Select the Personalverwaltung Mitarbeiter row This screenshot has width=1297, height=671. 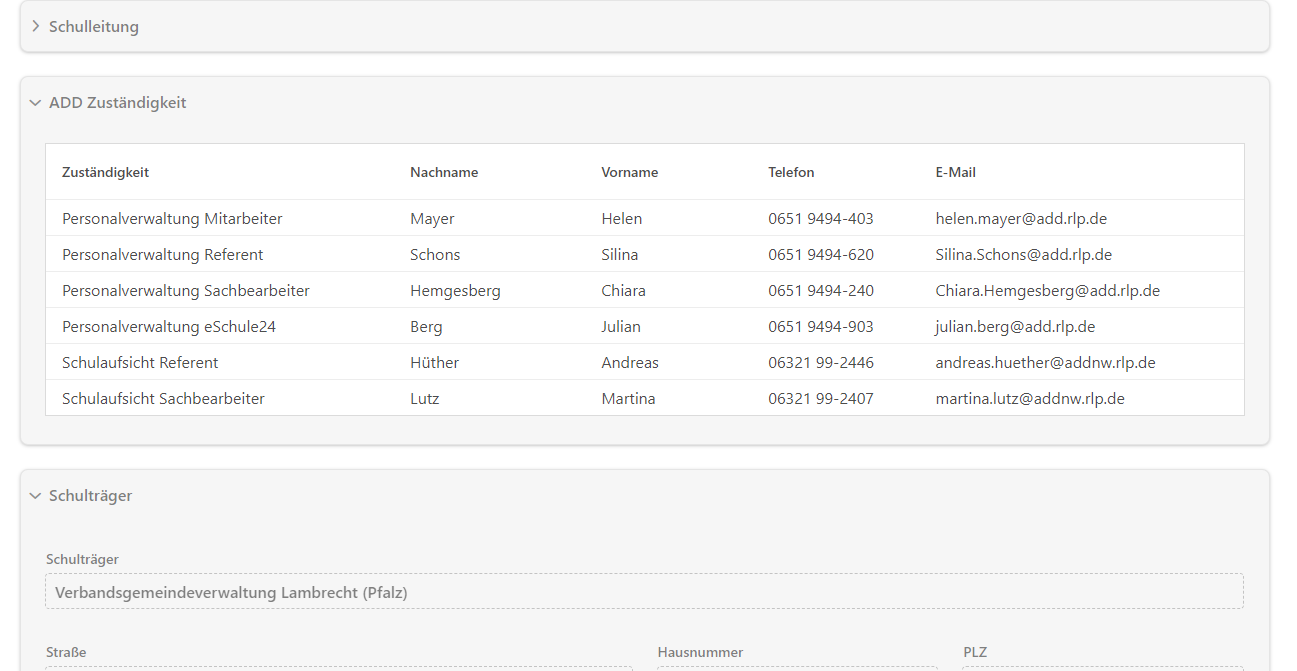tap(172, 219)
